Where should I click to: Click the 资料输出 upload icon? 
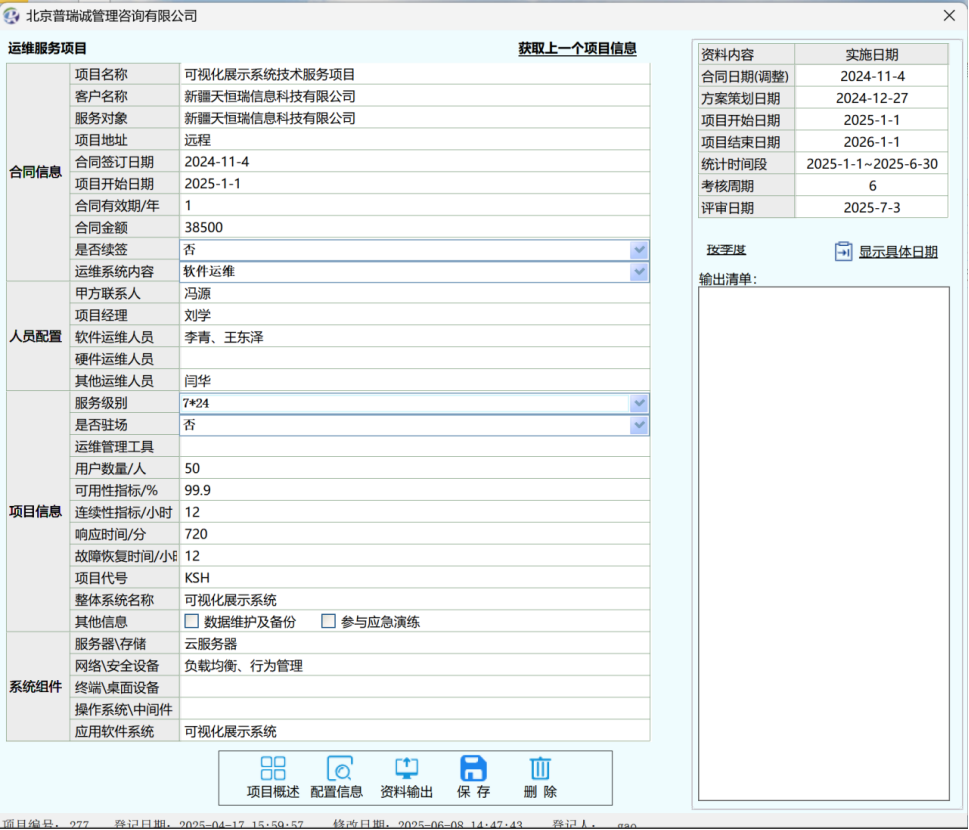406,770
